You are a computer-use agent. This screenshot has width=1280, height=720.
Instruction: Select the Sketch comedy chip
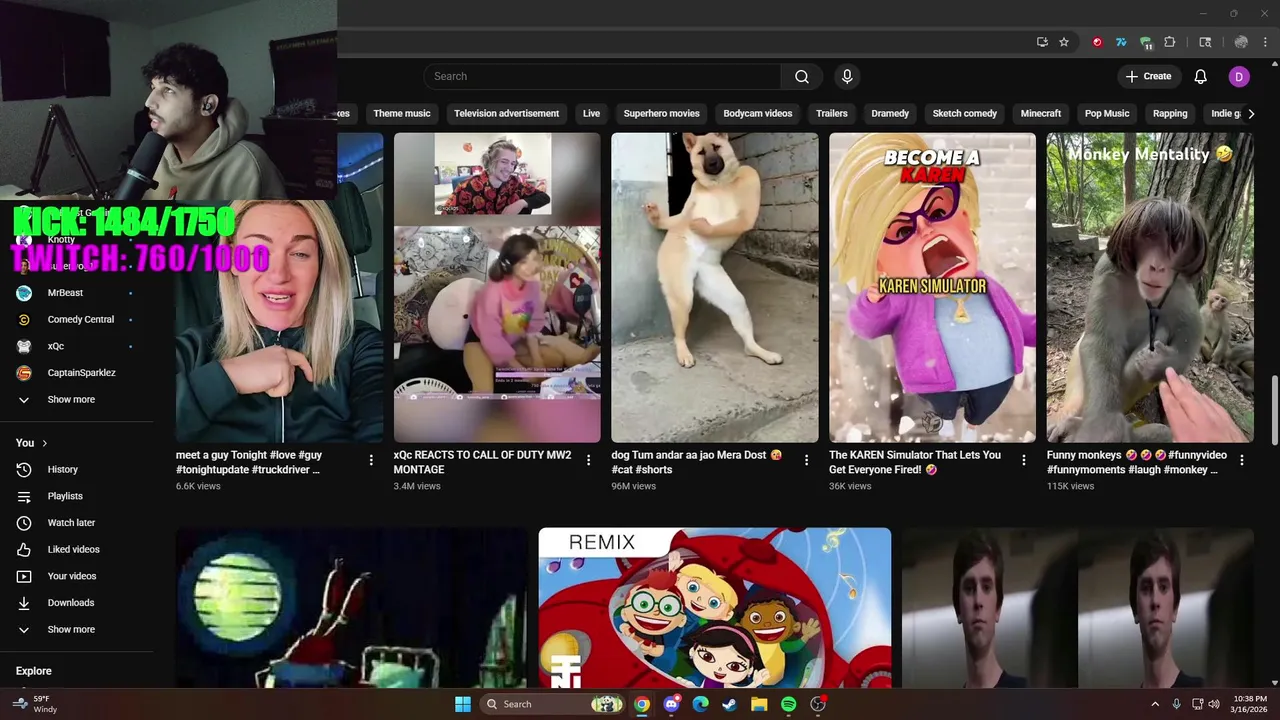[x=964, y=113]
